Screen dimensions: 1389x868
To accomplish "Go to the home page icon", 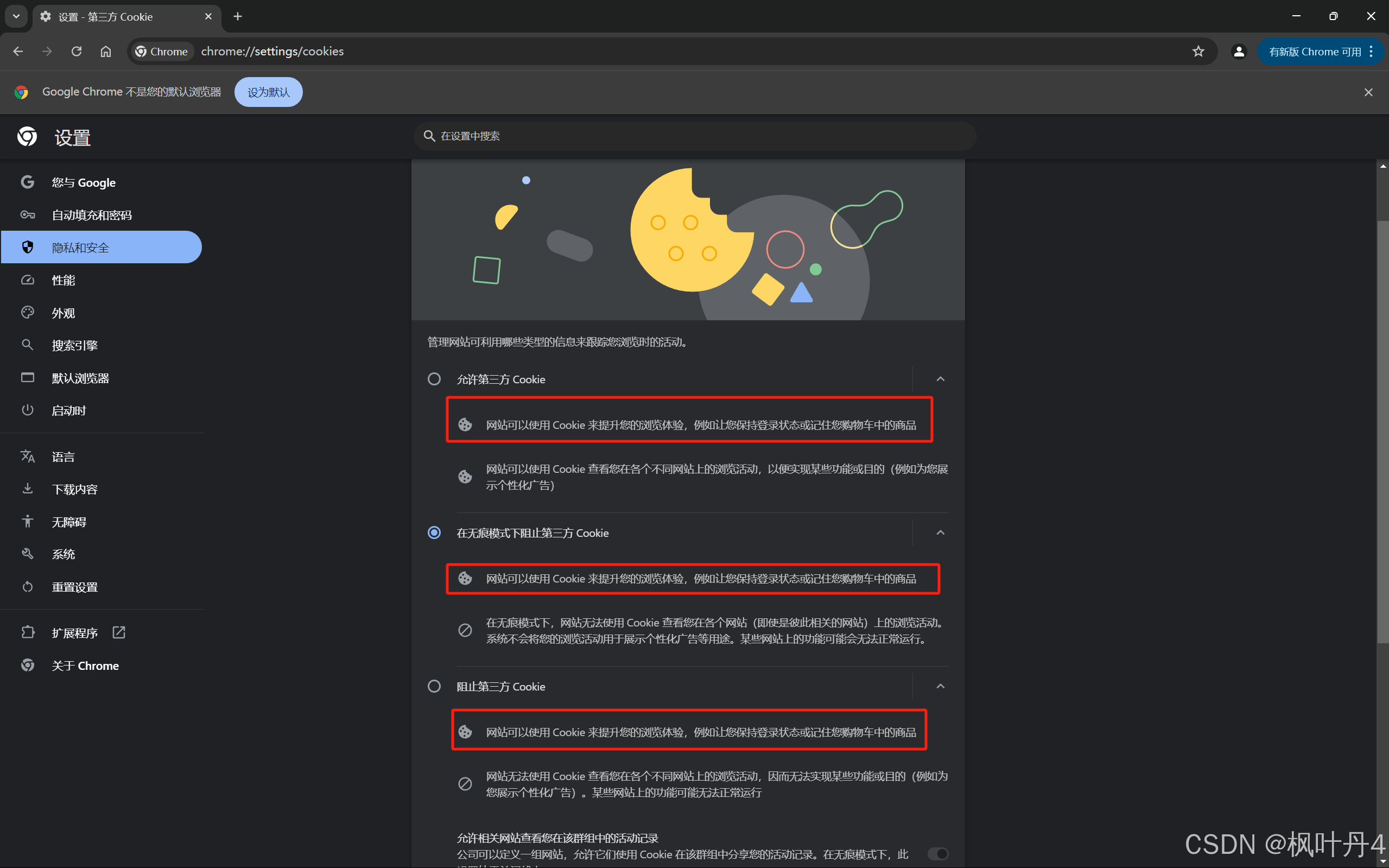I will (x=106, y=51).
